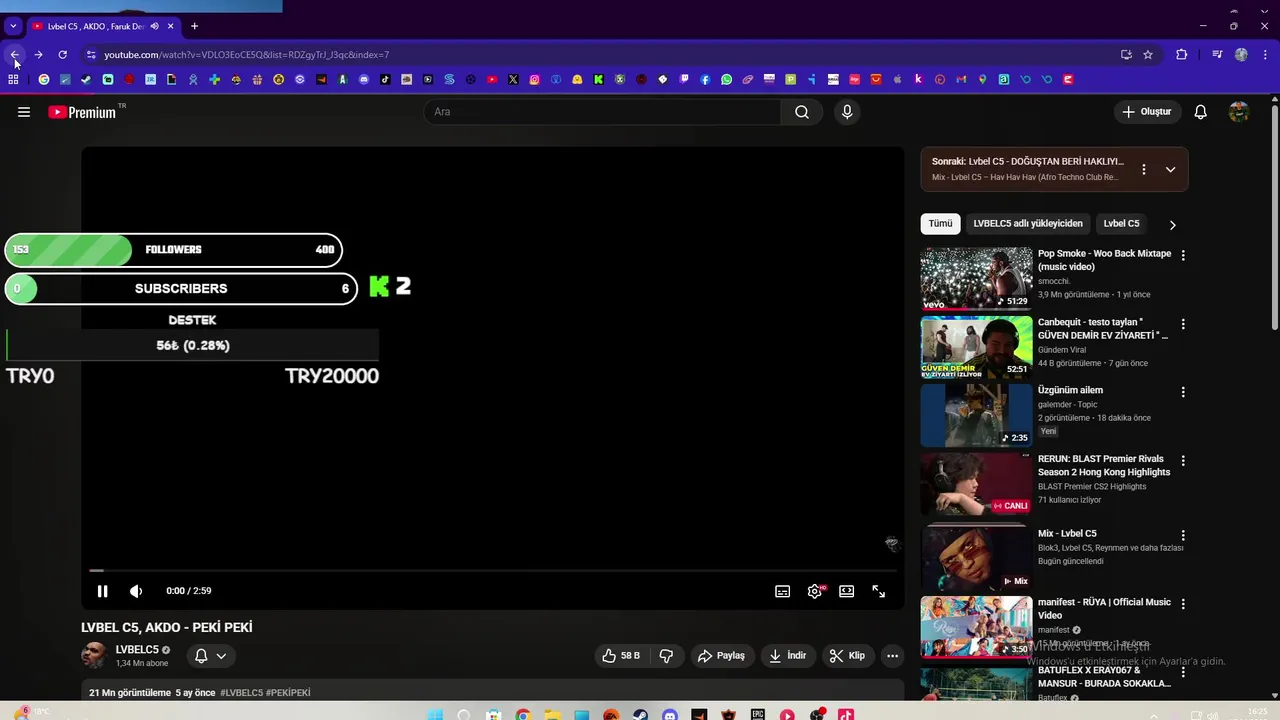
Task: Open Pop Smoke Woo Back Mixtape thumbnail
Action: tap(976, 279)
